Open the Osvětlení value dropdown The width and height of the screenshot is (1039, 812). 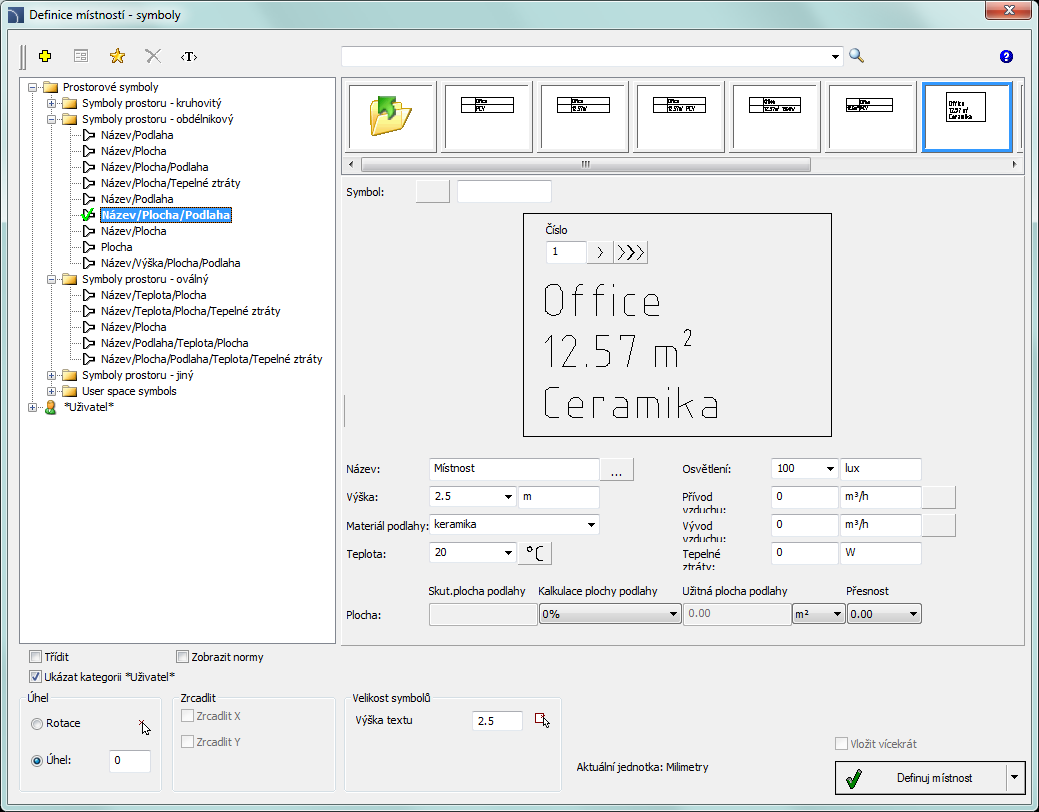(x=830, y=469)
